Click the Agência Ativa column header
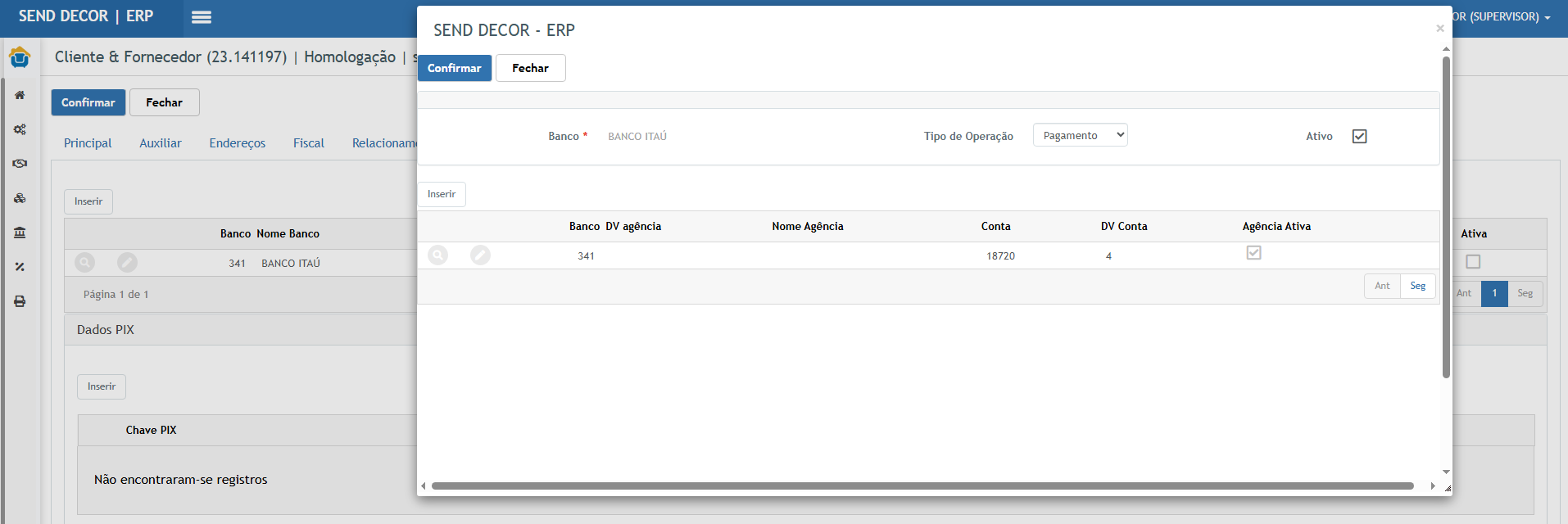The width and height of the screenshot is (1568, 524). click(x=1276, y=227)
